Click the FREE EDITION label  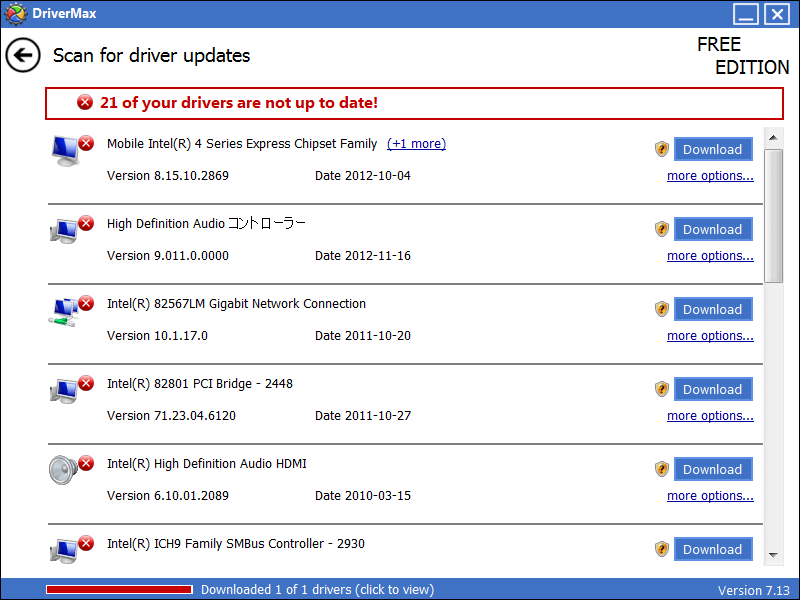point(743,56)
